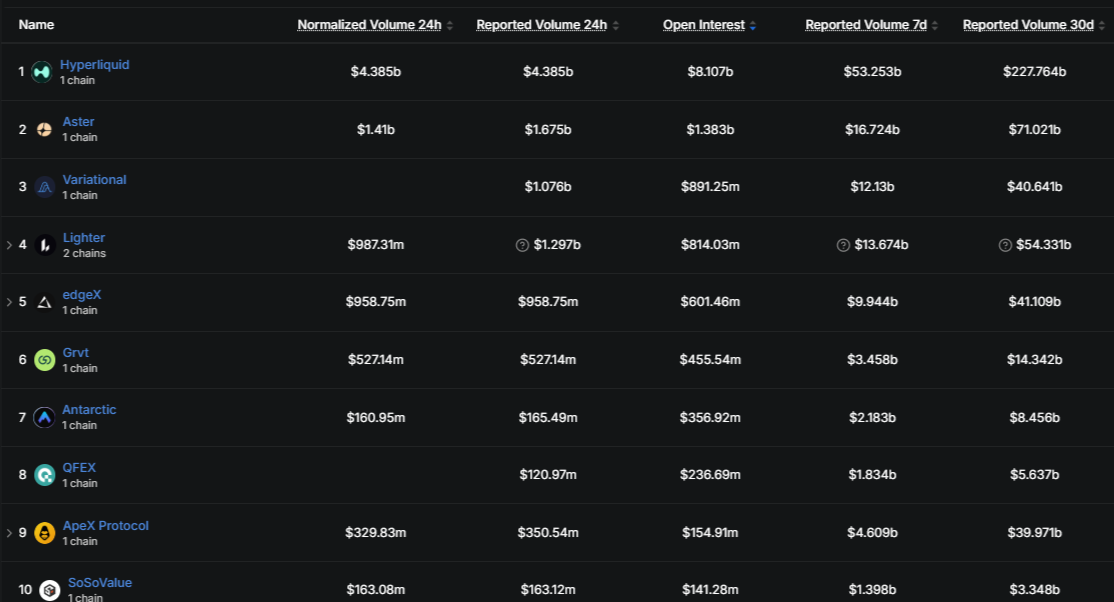Image resolution: width=1114 pixels, height=602 pixels.
Task: Click the sort arrows next to Reported Volume 30d
Action: (1102, 26)
